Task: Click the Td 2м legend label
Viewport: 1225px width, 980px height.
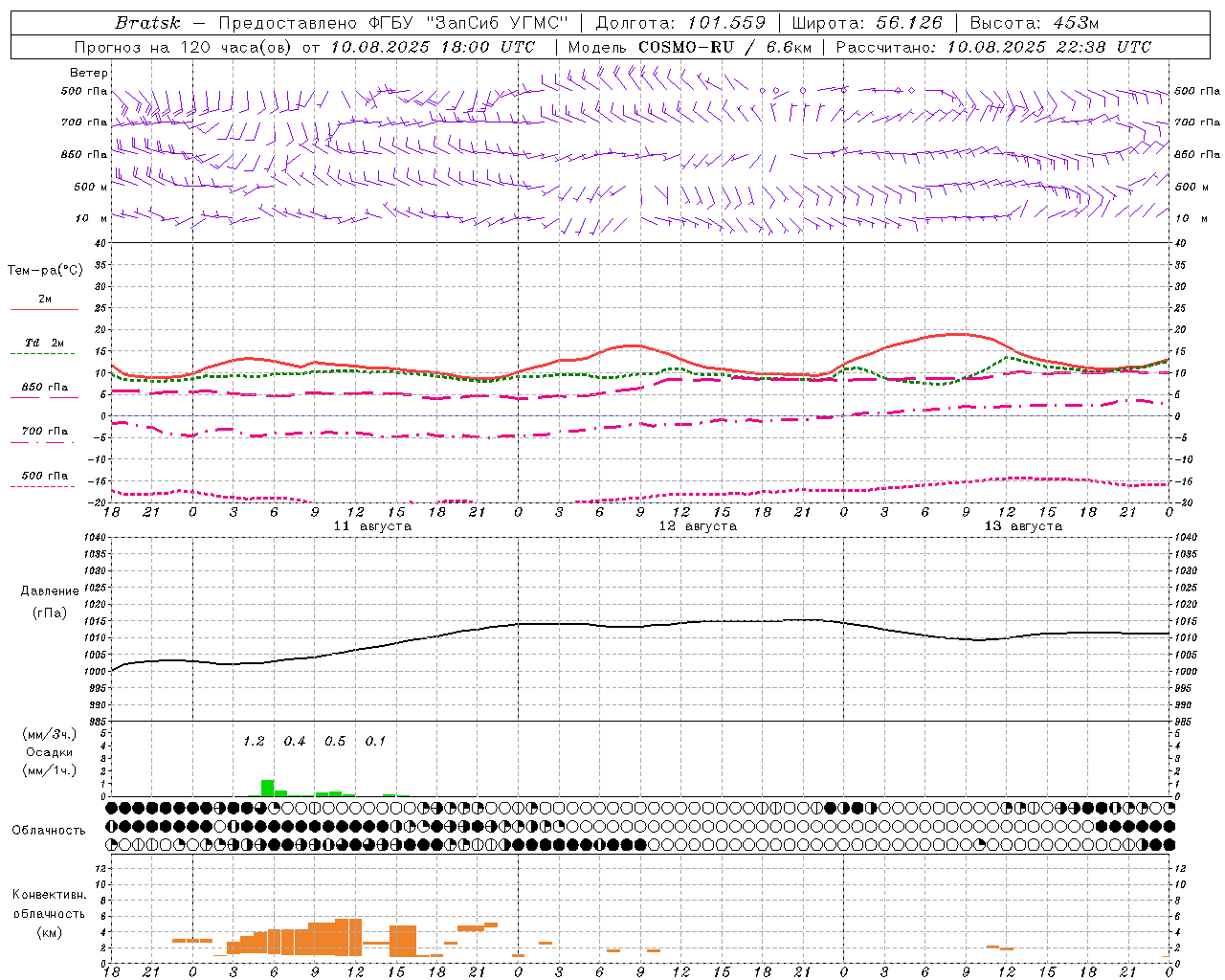Action: pyautogui.click(x=45, y=343)
